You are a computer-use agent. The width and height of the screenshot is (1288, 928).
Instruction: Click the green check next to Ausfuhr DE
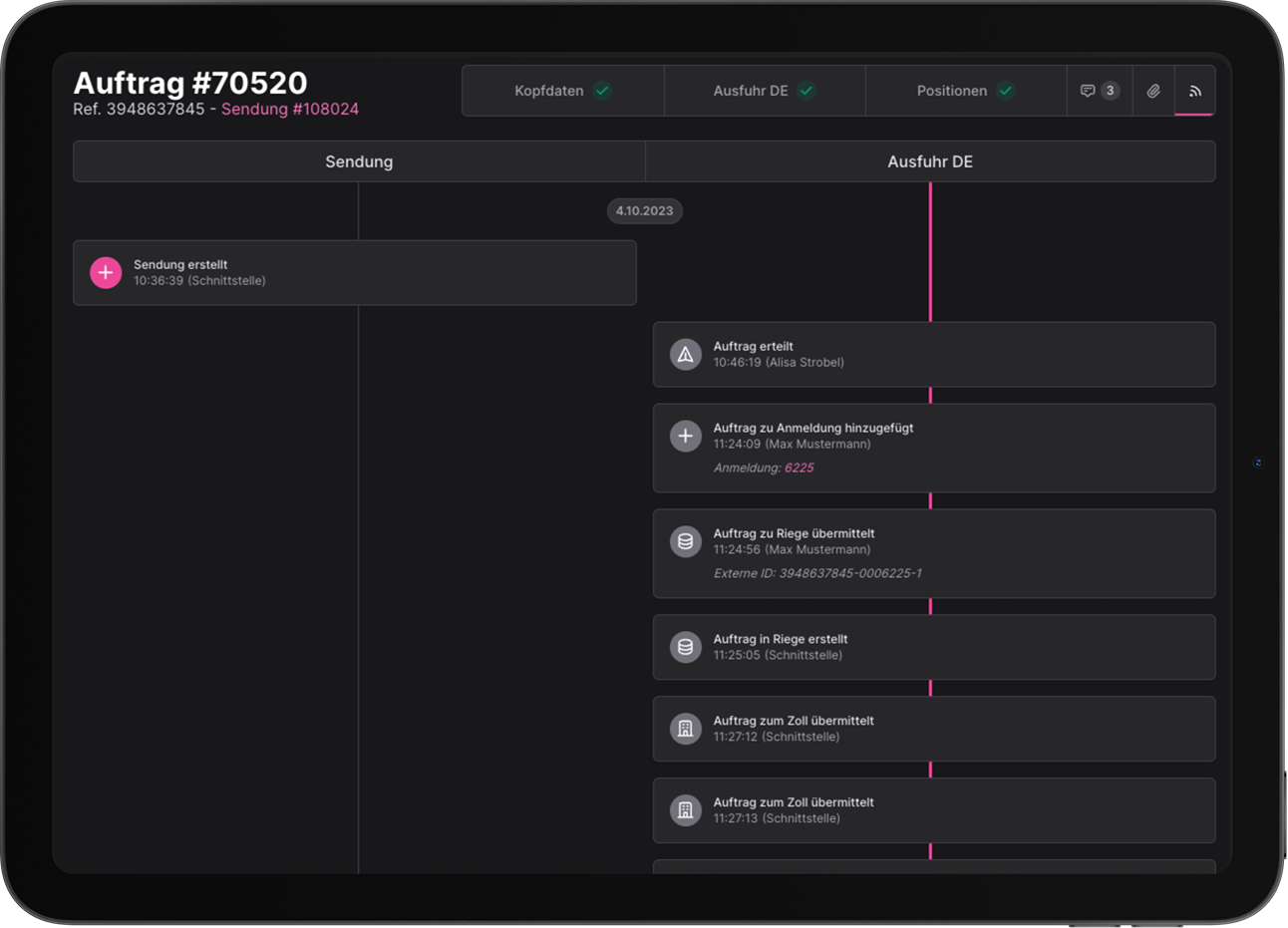806,91
